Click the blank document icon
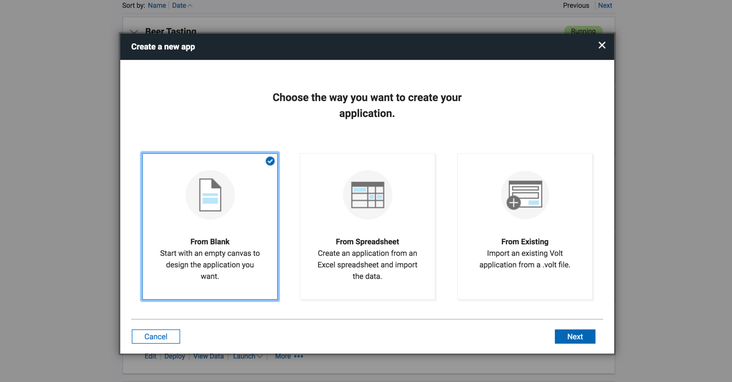Screen dimensions: 732x382 (210, 195)
